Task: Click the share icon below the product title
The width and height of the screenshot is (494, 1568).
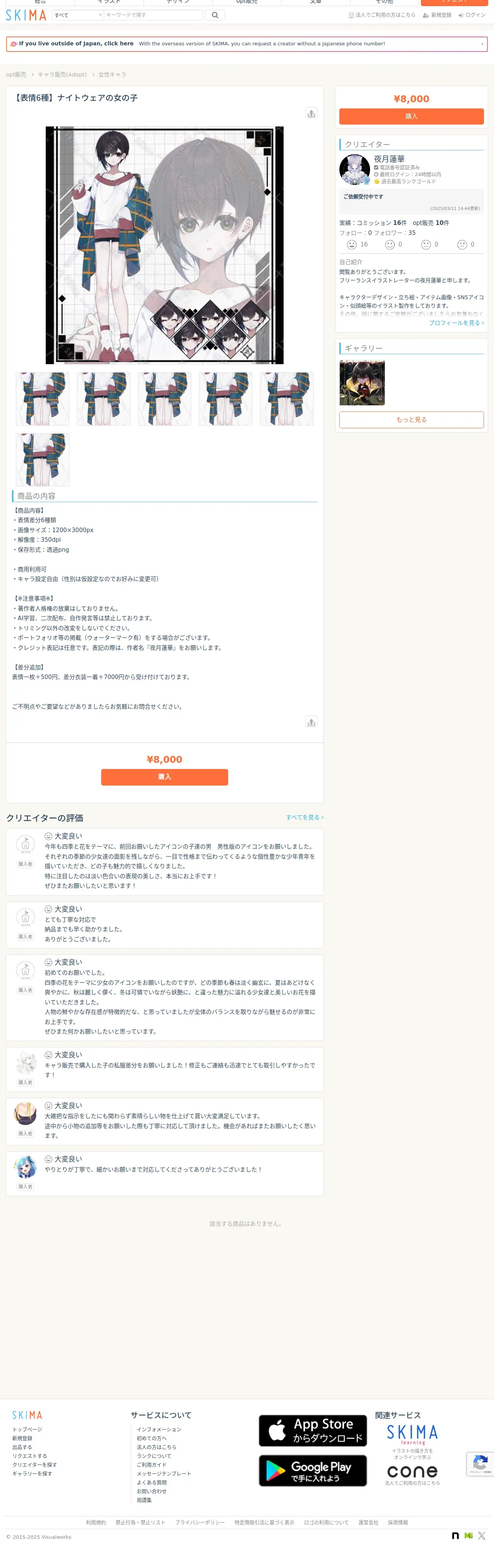Action: [311, 113]
